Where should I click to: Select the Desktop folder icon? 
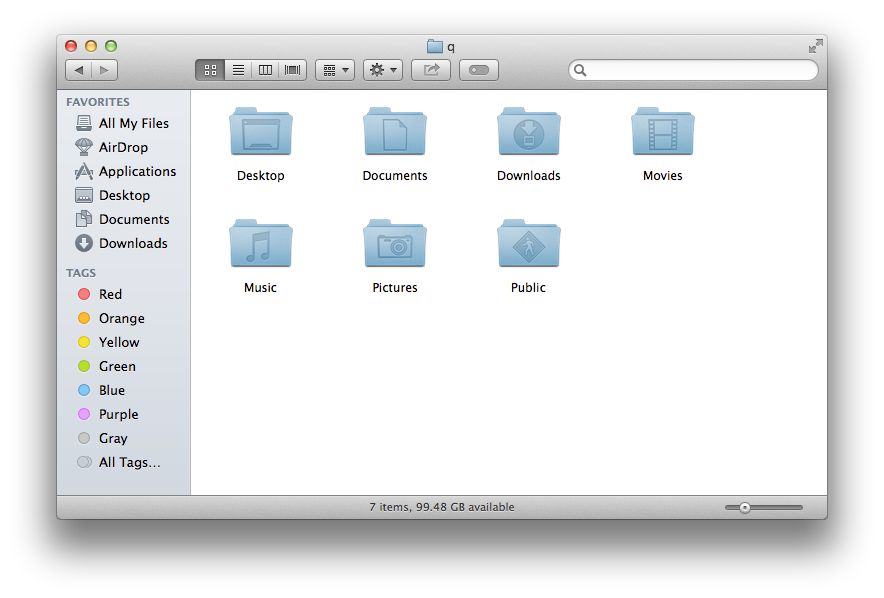pyautogui.click(x=260, y=132)
